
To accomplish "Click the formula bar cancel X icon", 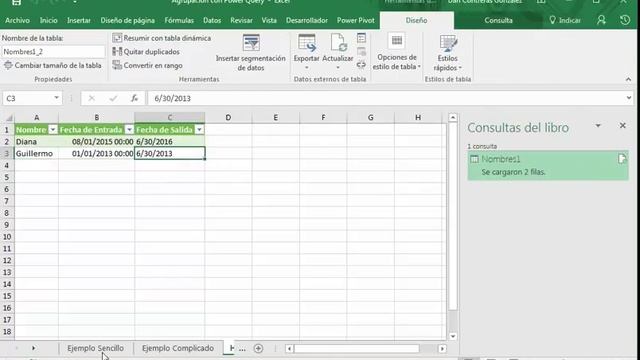I will (x=91, y=98).
